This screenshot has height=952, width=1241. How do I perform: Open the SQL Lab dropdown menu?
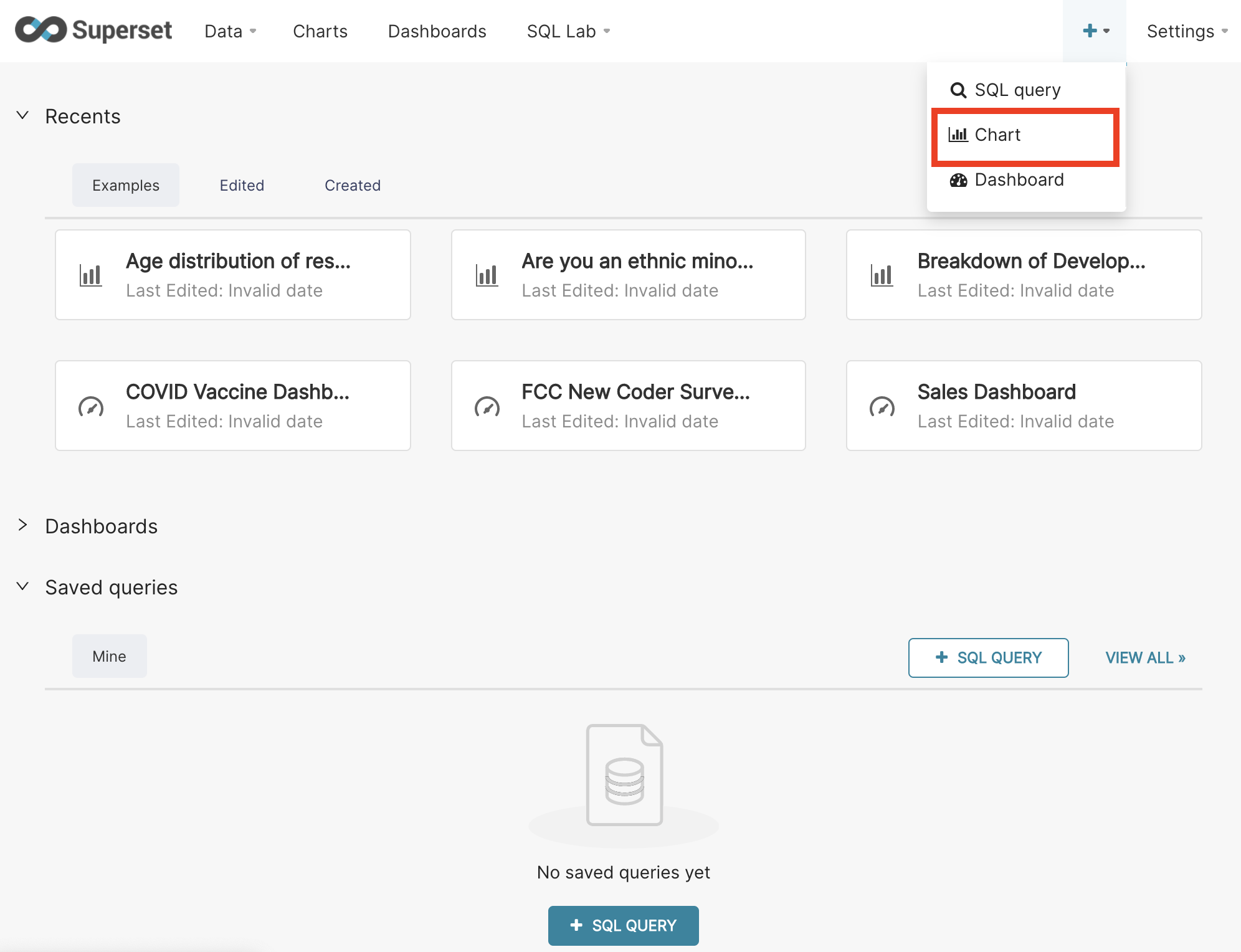tap(568, 31)
